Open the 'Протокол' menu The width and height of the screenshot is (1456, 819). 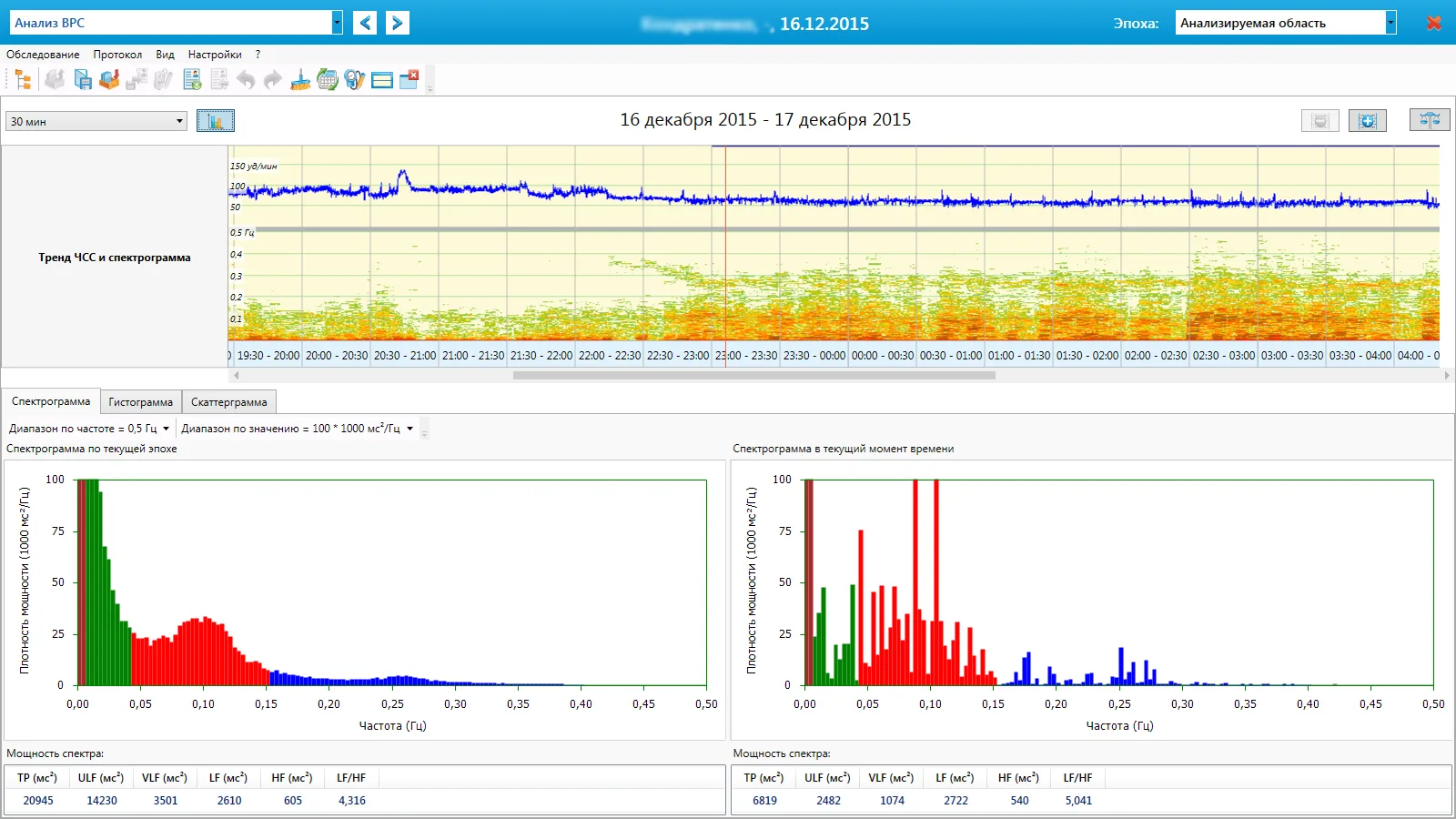(x=117, y=55)
